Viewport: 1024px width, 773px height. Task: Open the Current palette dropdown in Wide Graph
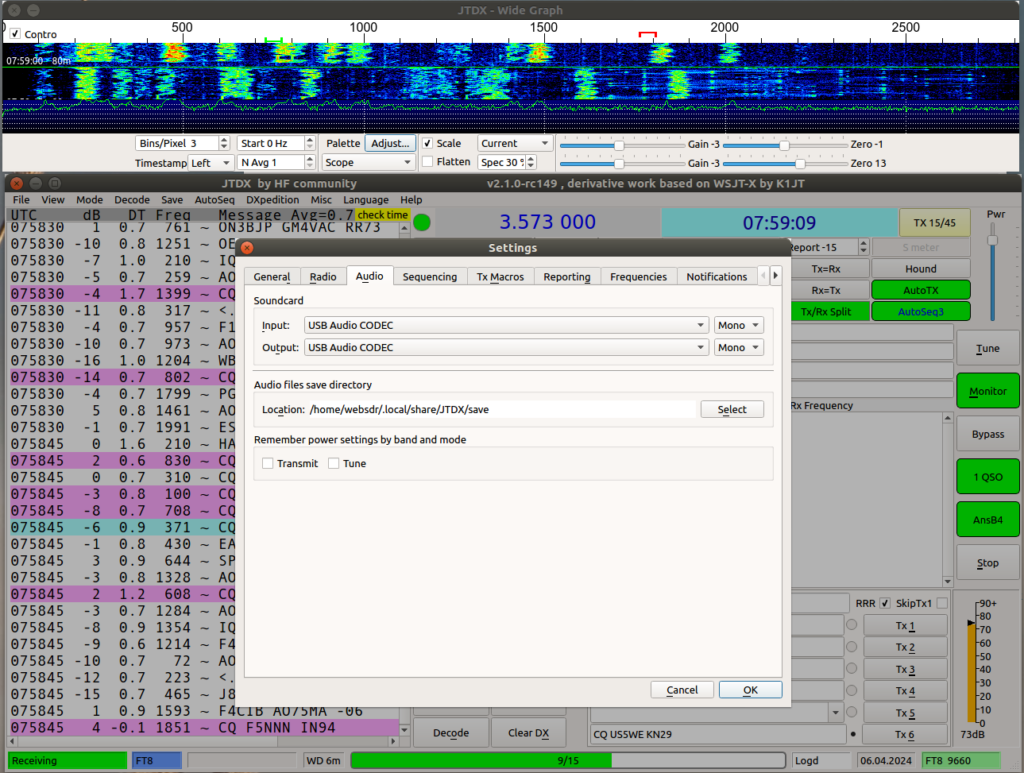pyautogui.click(x=514, y=143)
